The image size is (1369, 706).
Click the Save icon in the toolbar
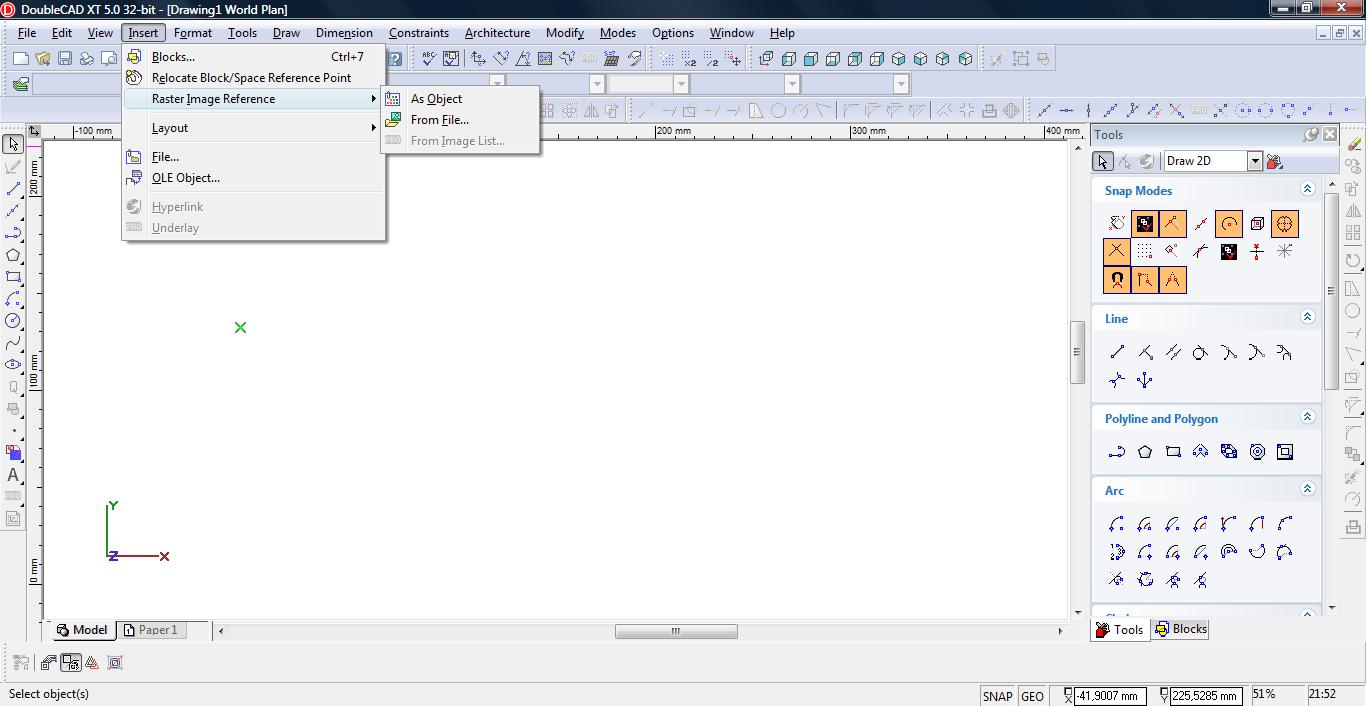click(64, 59)
